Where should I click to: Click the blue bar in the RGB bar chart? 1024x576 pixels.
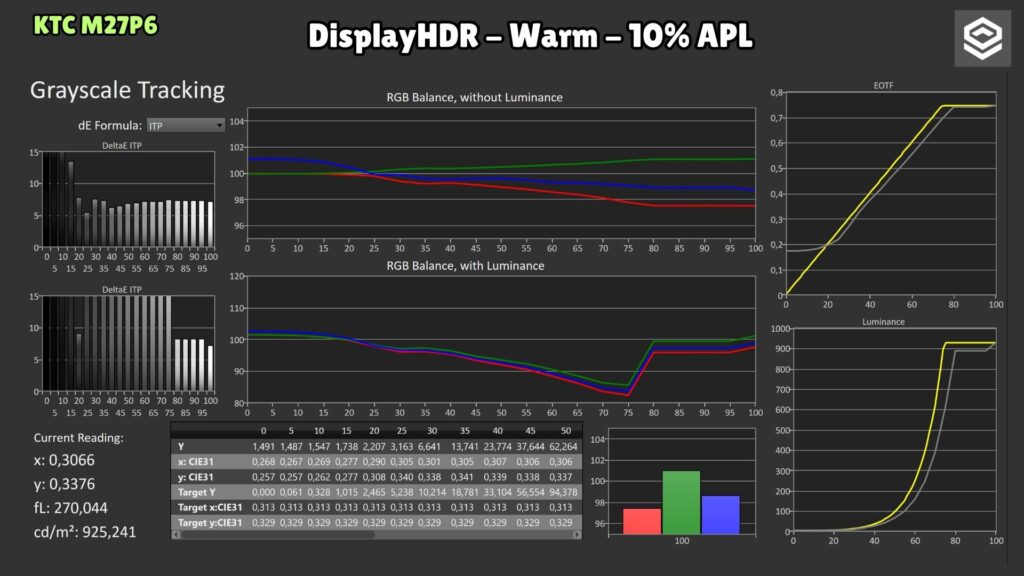pos(720,515)
